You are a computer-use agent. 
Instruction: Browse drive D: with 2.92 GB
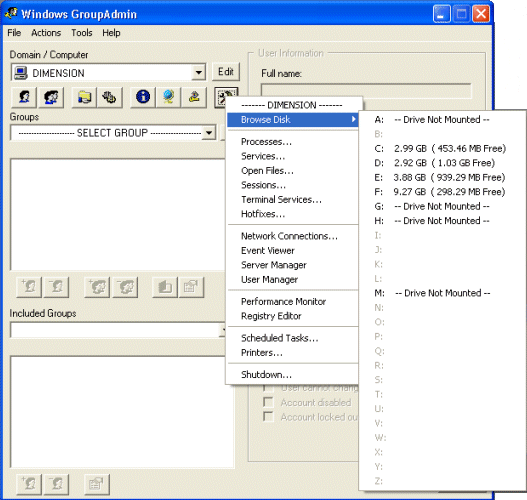tap(442, 163)
